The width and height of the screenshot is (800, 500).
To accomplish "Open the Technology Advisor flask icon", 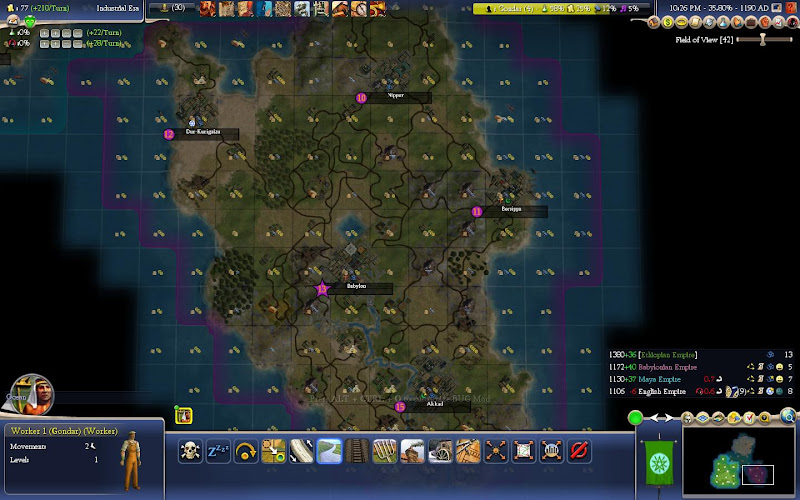I will pos(723,22).
